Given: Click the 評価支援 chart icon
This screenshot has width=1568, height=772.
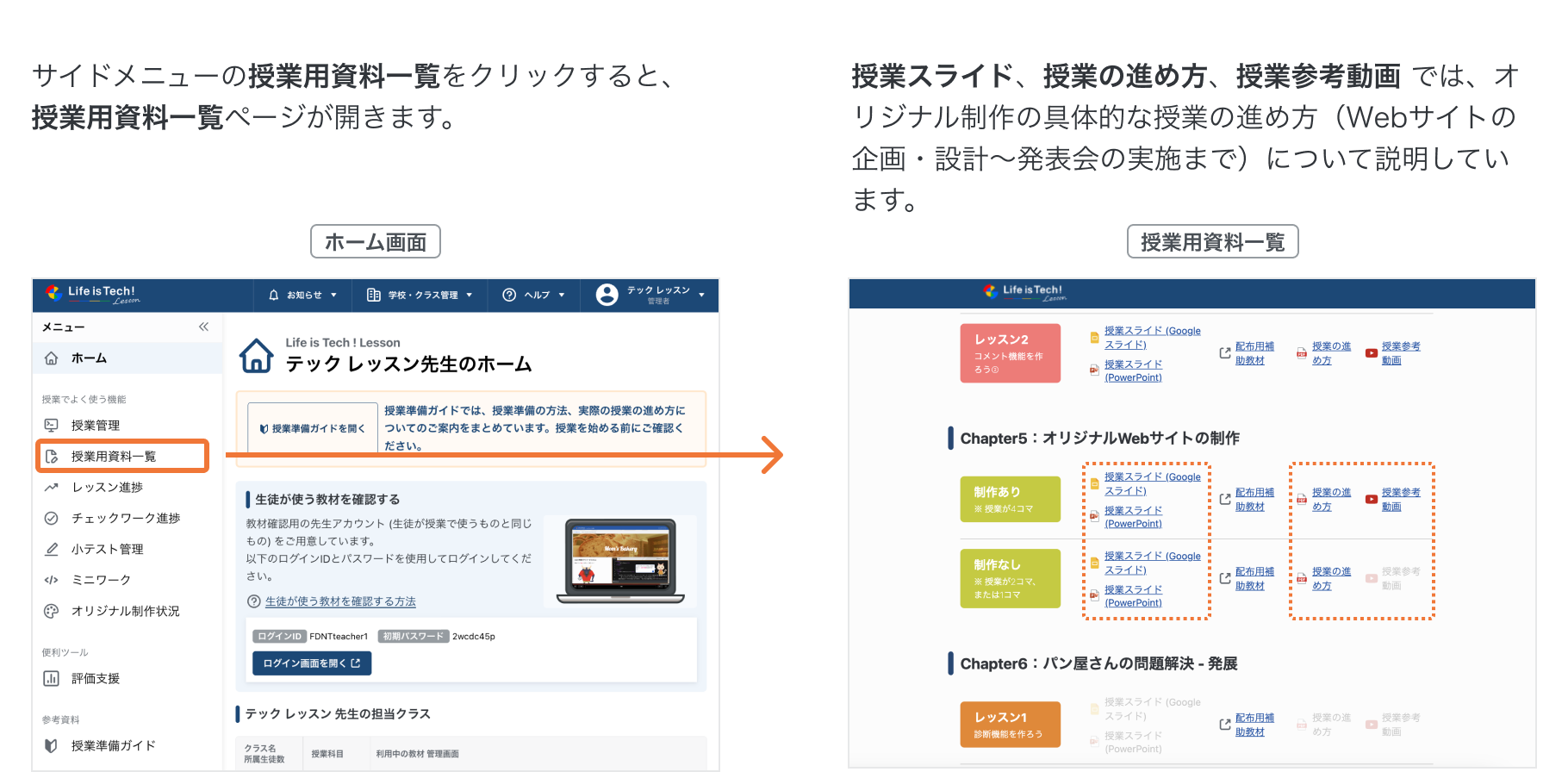Looking at the screenshot, I should tap(51, 679).
